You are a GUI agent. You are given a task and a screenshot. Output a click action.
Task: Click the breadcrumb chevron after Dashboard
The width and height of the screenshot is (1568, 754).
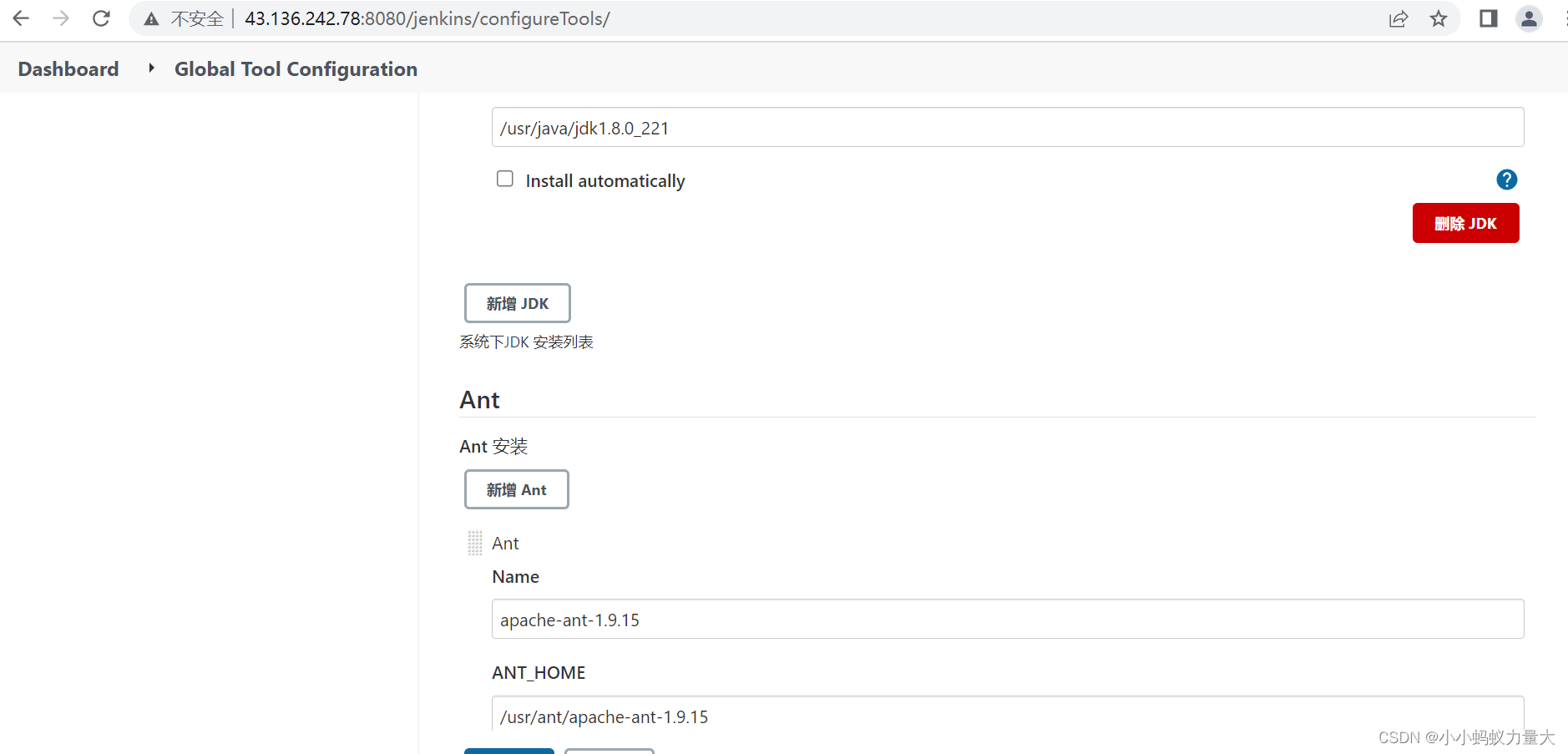pos(150,68)
